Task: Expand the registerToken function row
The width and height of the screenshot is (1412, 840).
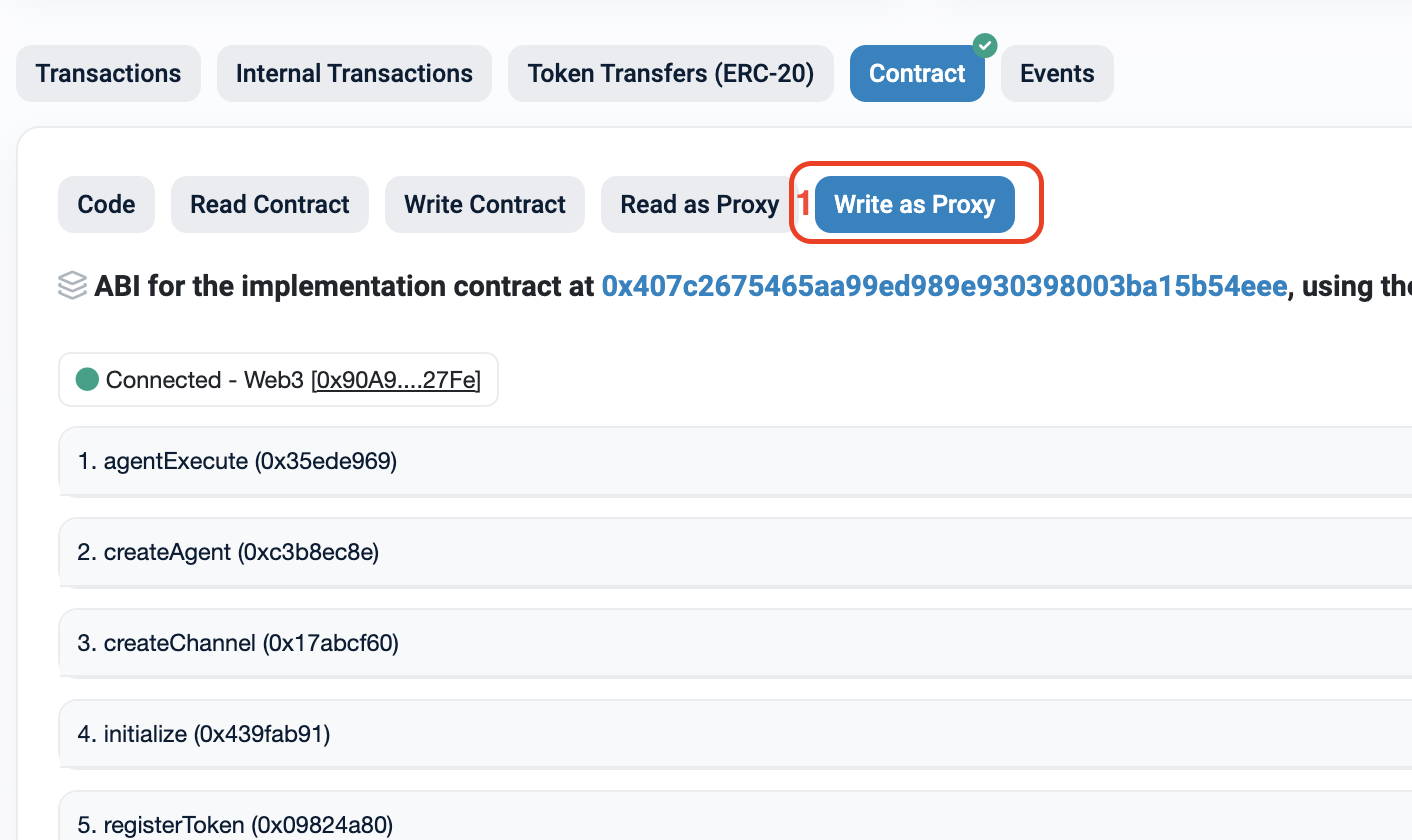Action: (x=235, y=825)
